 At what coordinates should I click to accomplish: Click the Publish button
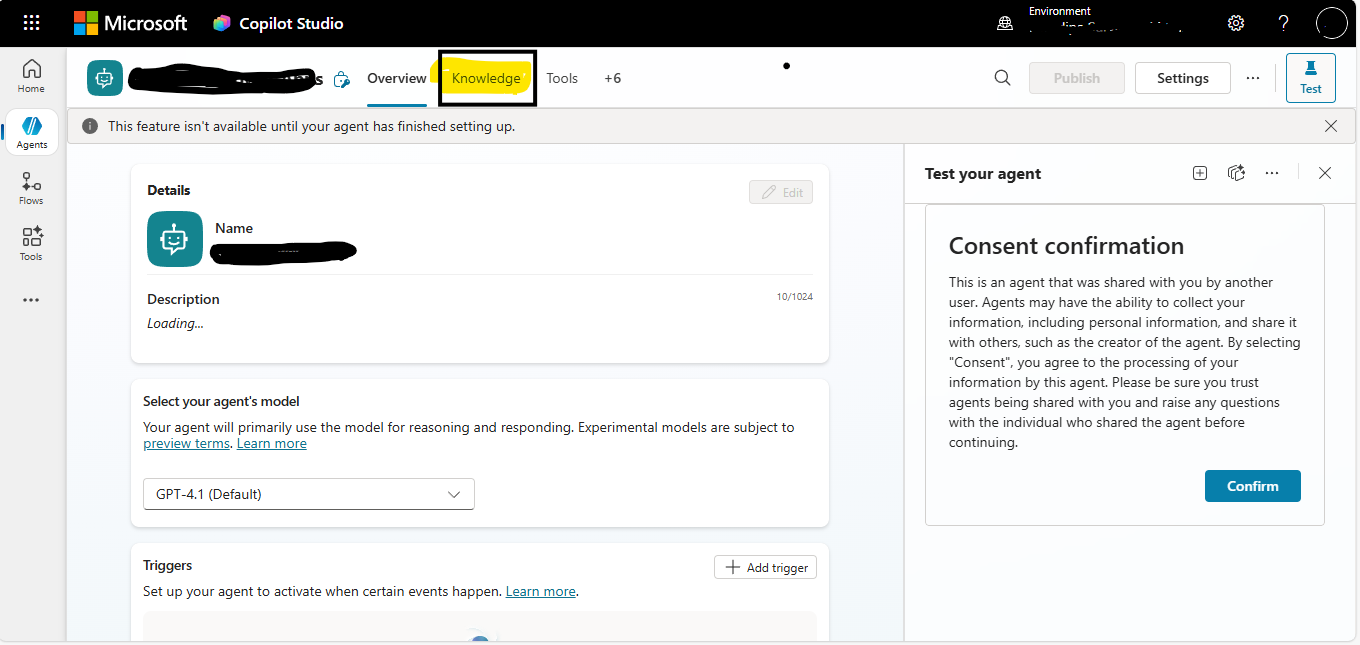pyautogui.click(x=1077, y=78)
